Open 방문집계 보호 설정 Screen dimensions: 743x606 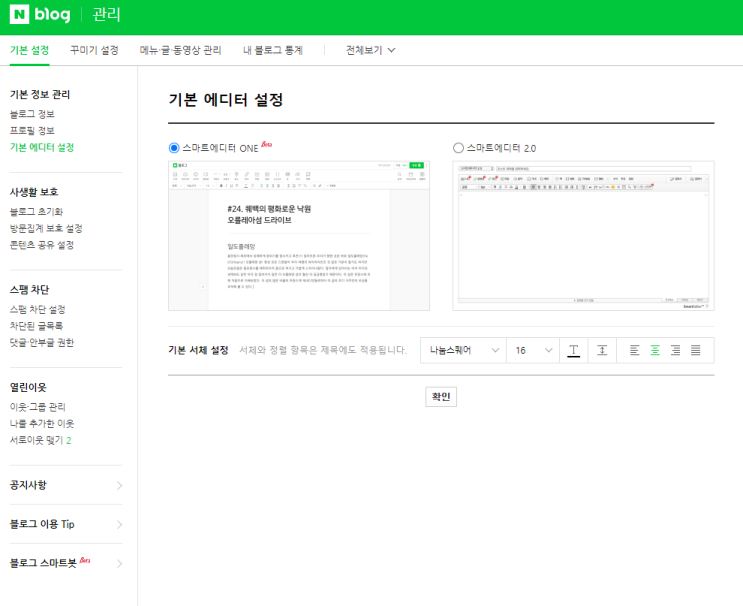pyautogui.click(x=46, y=228)
